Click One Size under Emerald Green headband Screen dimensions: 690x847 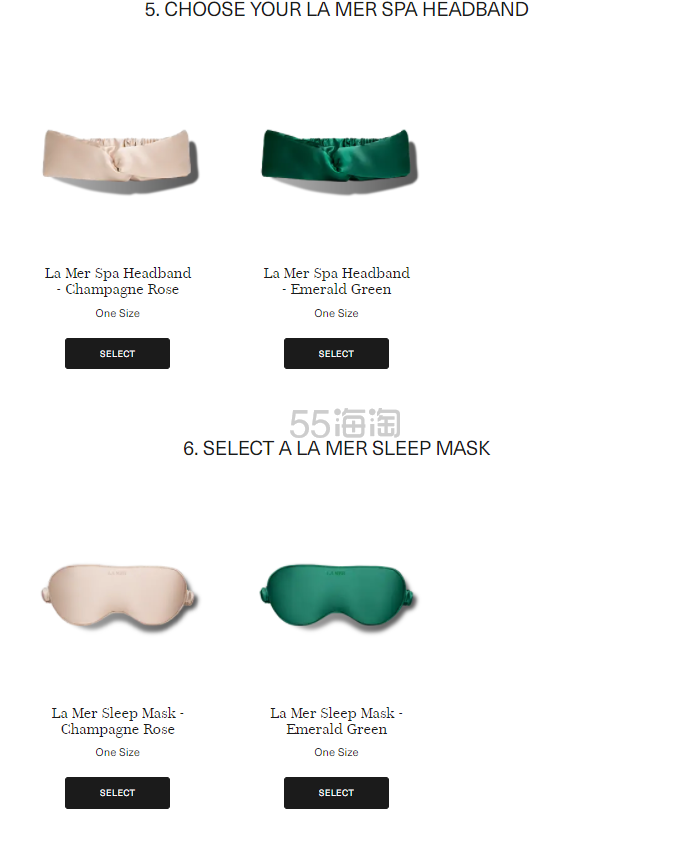click(337, 313)
